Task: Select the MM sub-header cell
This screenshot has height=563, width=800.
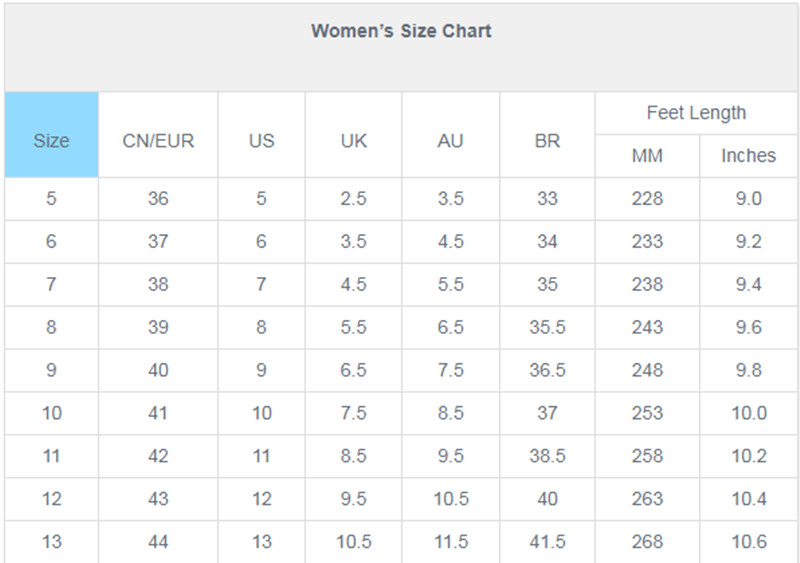Action: pyautogui.click(x=647, y=156)
